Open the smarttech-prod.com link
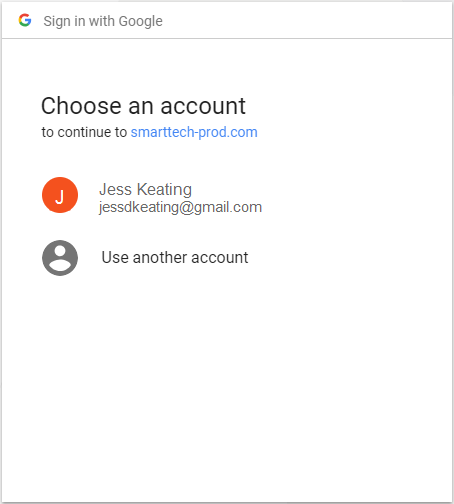This screenshot has width=454, height=504. 194,132
